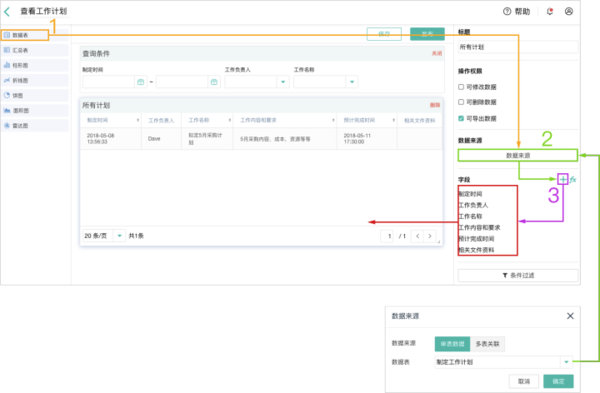Sort by 工作内容和要求 column arrow
Image resolution: width=600 pixels, height=393 pixels.
333,120
